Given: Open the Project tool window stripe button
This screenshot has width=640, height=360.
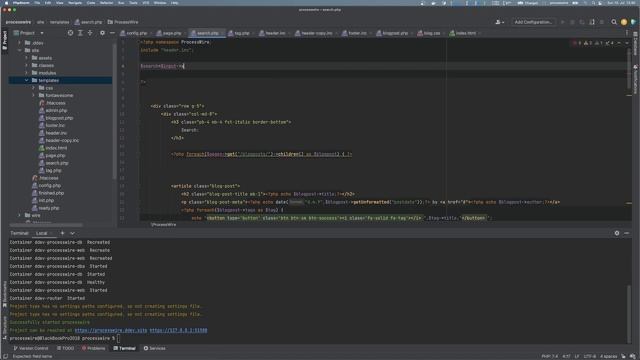Looking at the screenshot, I should (x=4, y=40).
